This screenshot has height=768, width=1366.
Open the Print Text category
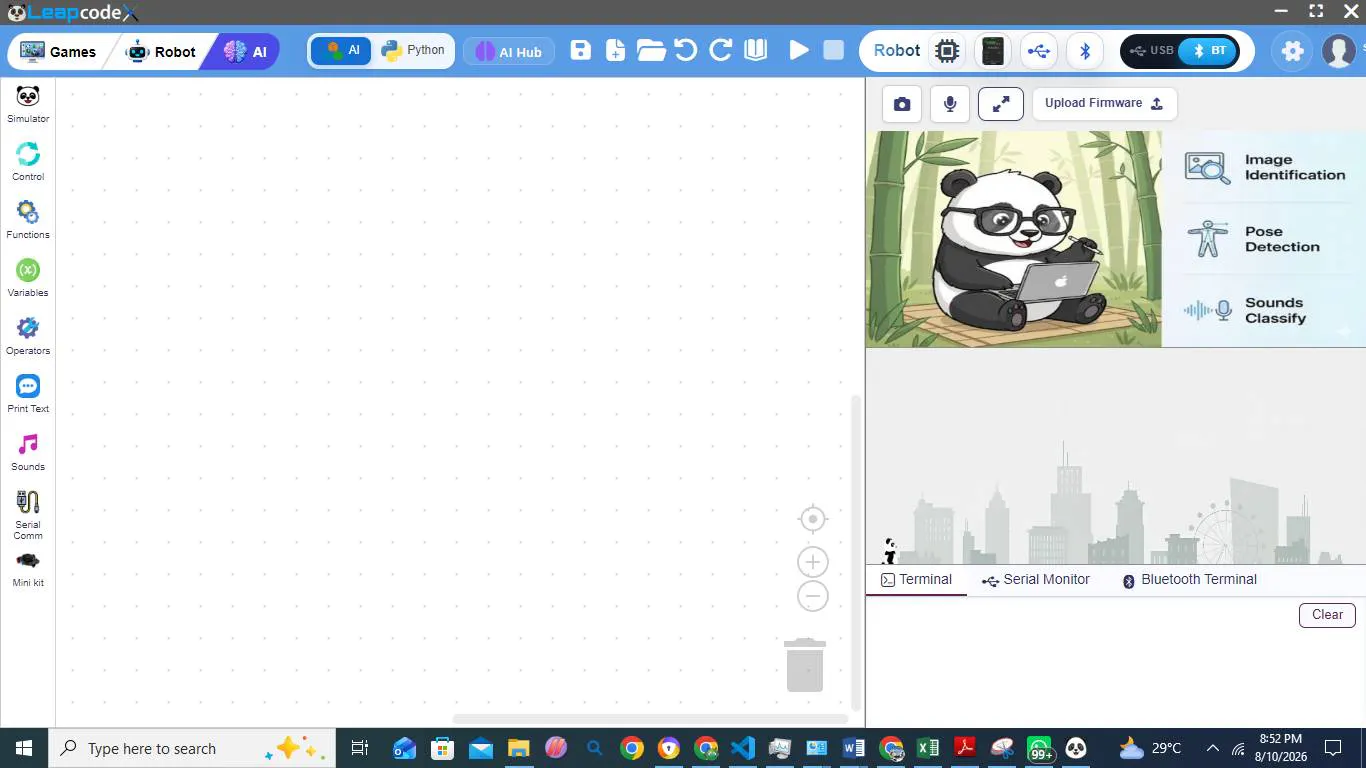click(x=28, y=394)
